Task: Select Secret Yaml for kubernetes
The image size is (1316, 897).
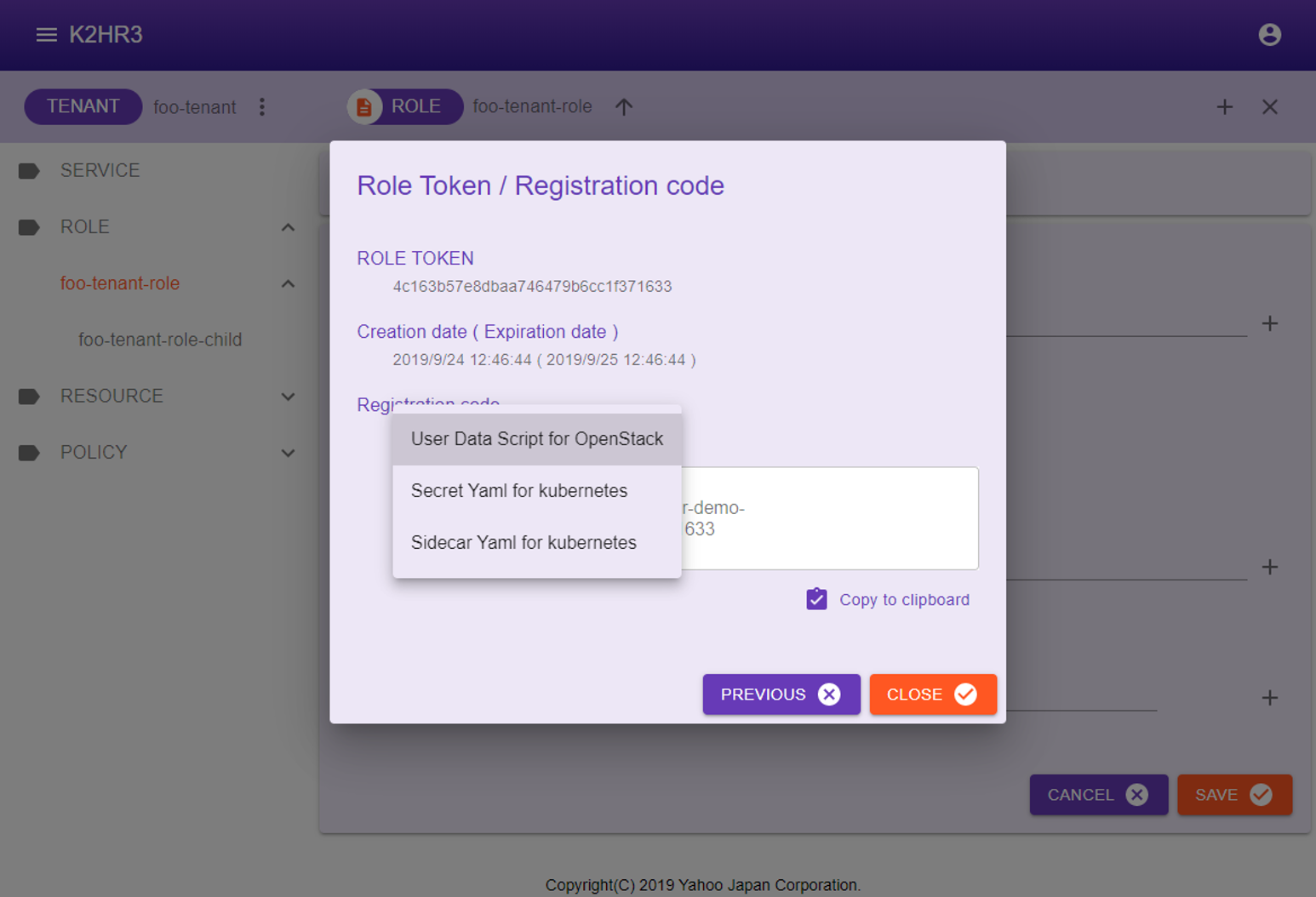Action: pos(537,491)
